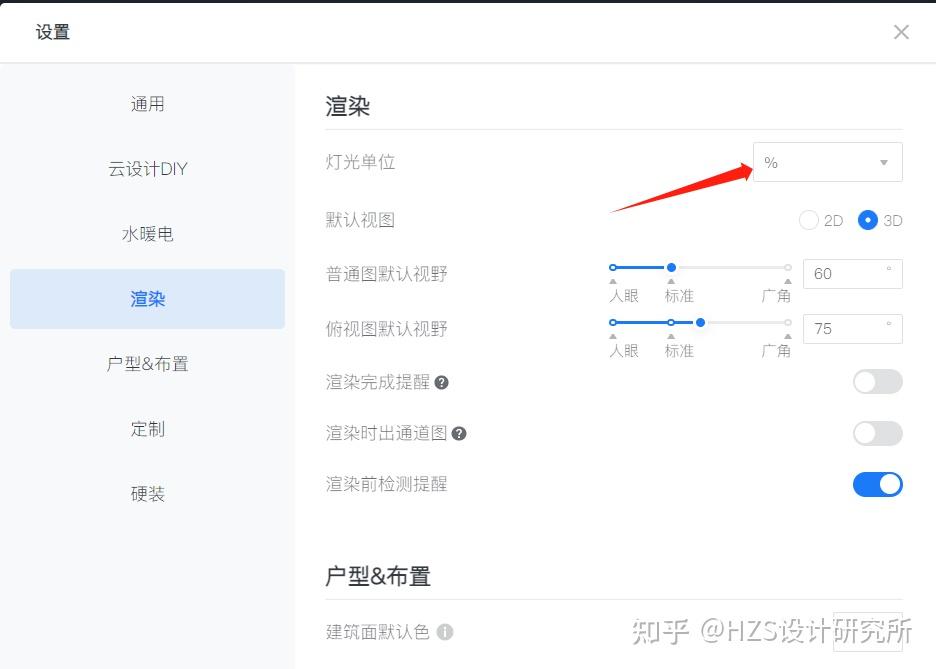Click the 灯光单位 dropdown arrow

pyautogui.click(x=883, y=162)
